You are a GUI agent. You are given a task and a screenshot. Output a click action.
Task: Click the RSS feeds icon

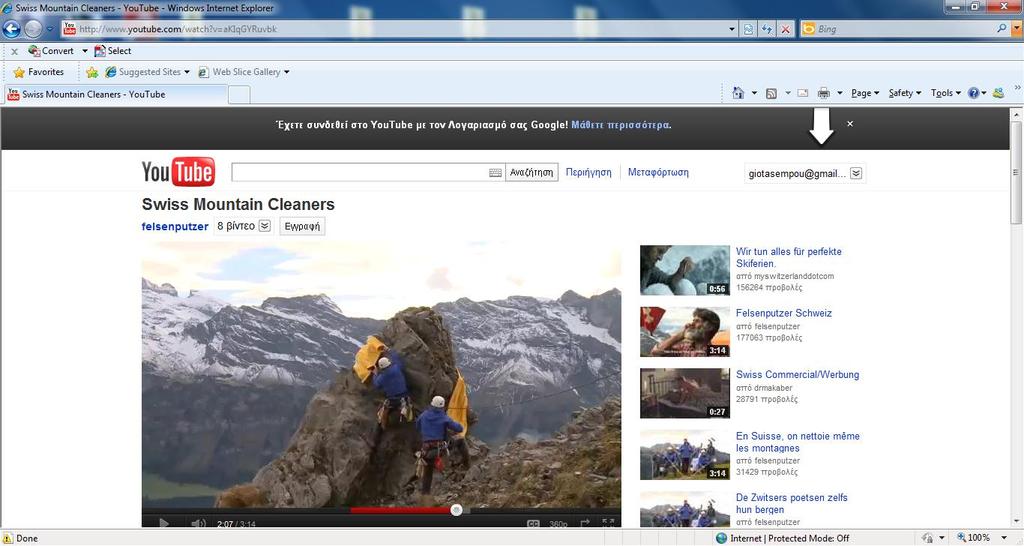[x=771, y=93]
